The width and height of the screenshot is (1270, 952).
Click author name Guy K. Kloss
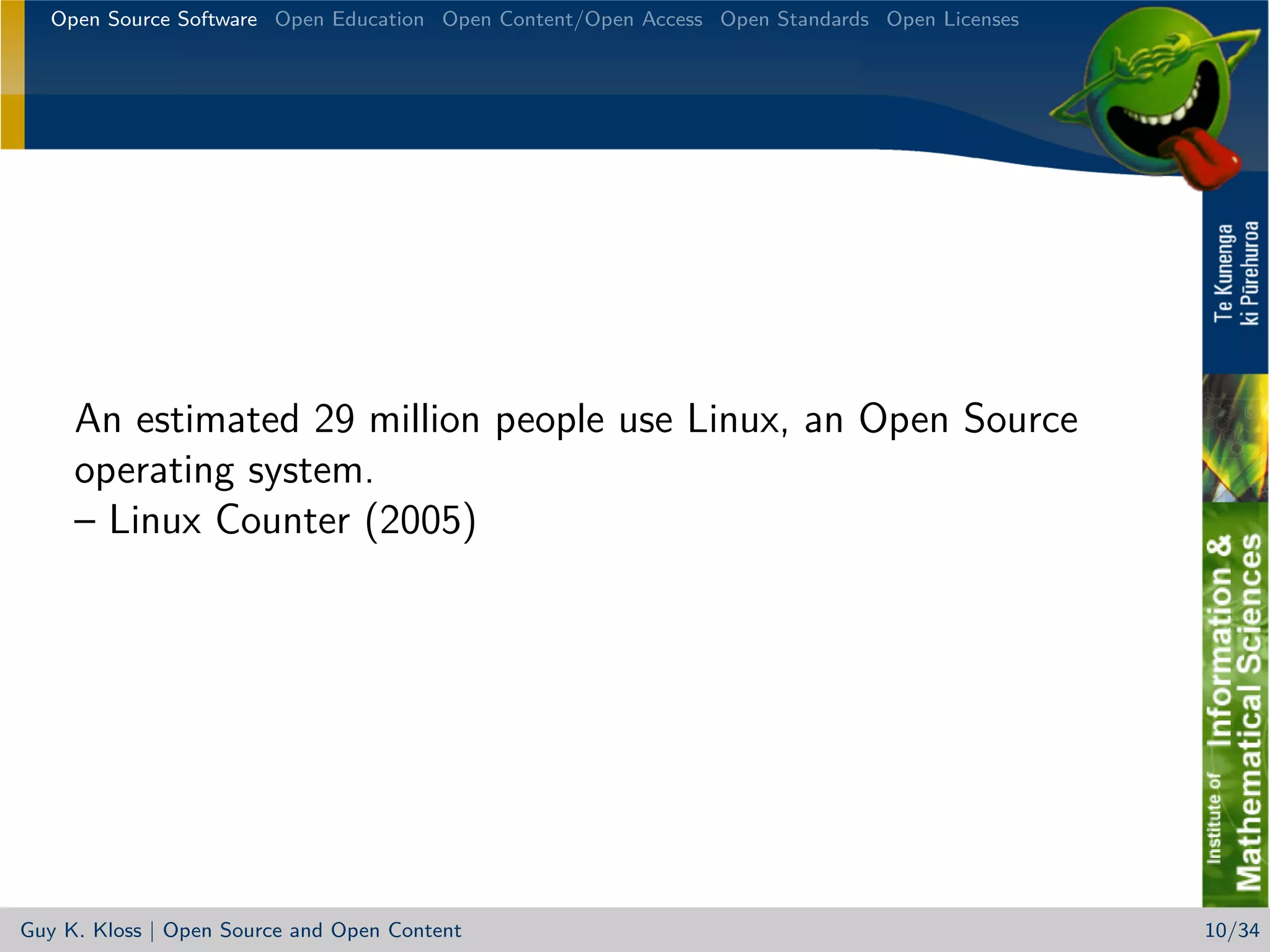pyautogui.click(x=81, y=930)
